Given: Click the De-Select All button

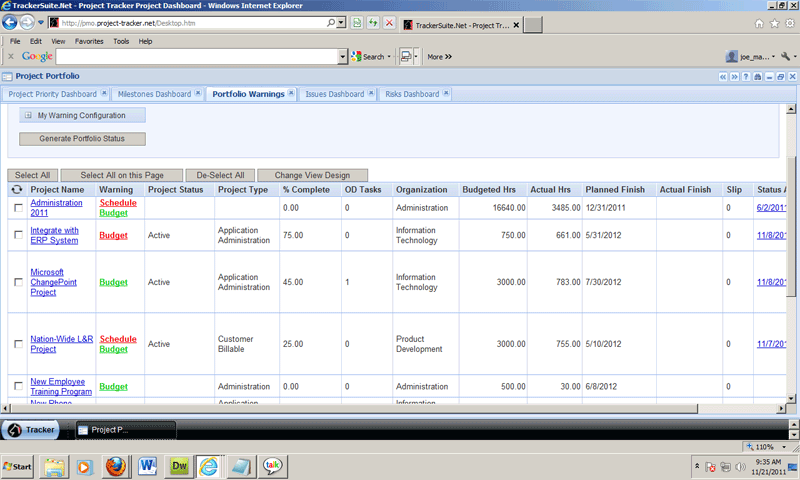Looking at the screenshot, I should (x=220, y=175).
